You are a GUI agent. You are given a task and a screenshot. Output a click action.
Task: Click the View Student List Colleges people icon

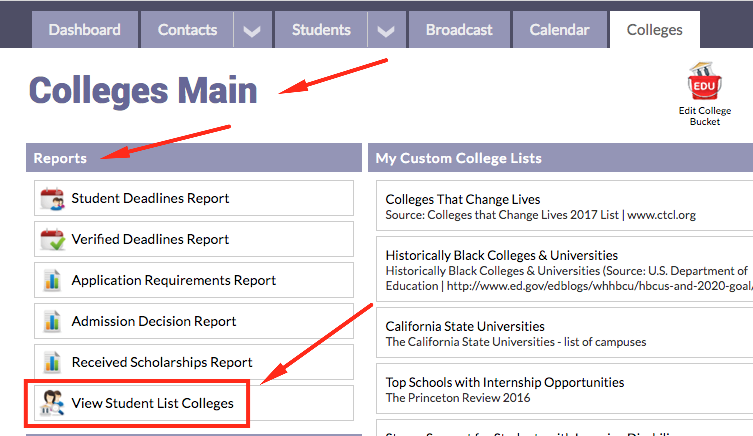coord(52,403)
